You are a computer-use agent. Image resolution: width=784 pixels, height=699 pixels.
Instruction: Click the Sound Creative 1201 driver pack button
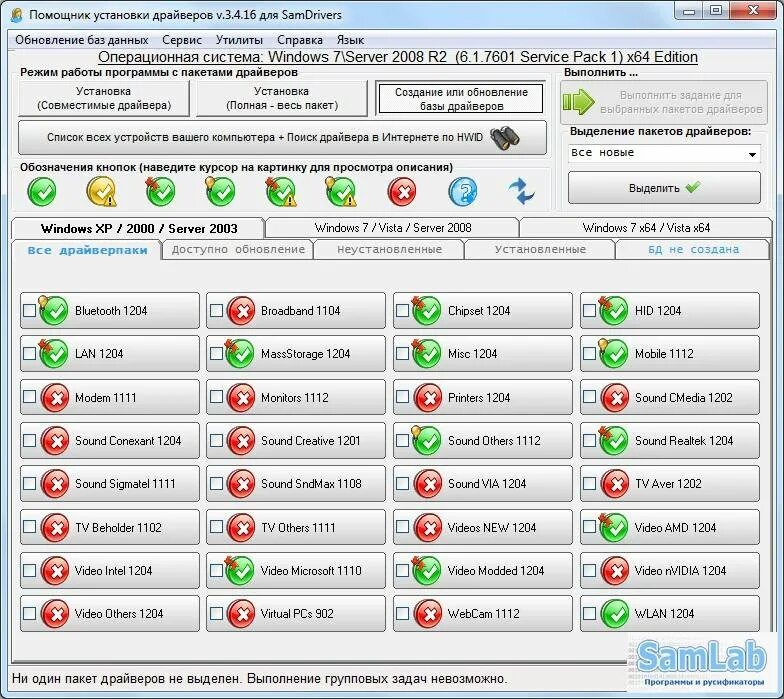pos(296,440)
